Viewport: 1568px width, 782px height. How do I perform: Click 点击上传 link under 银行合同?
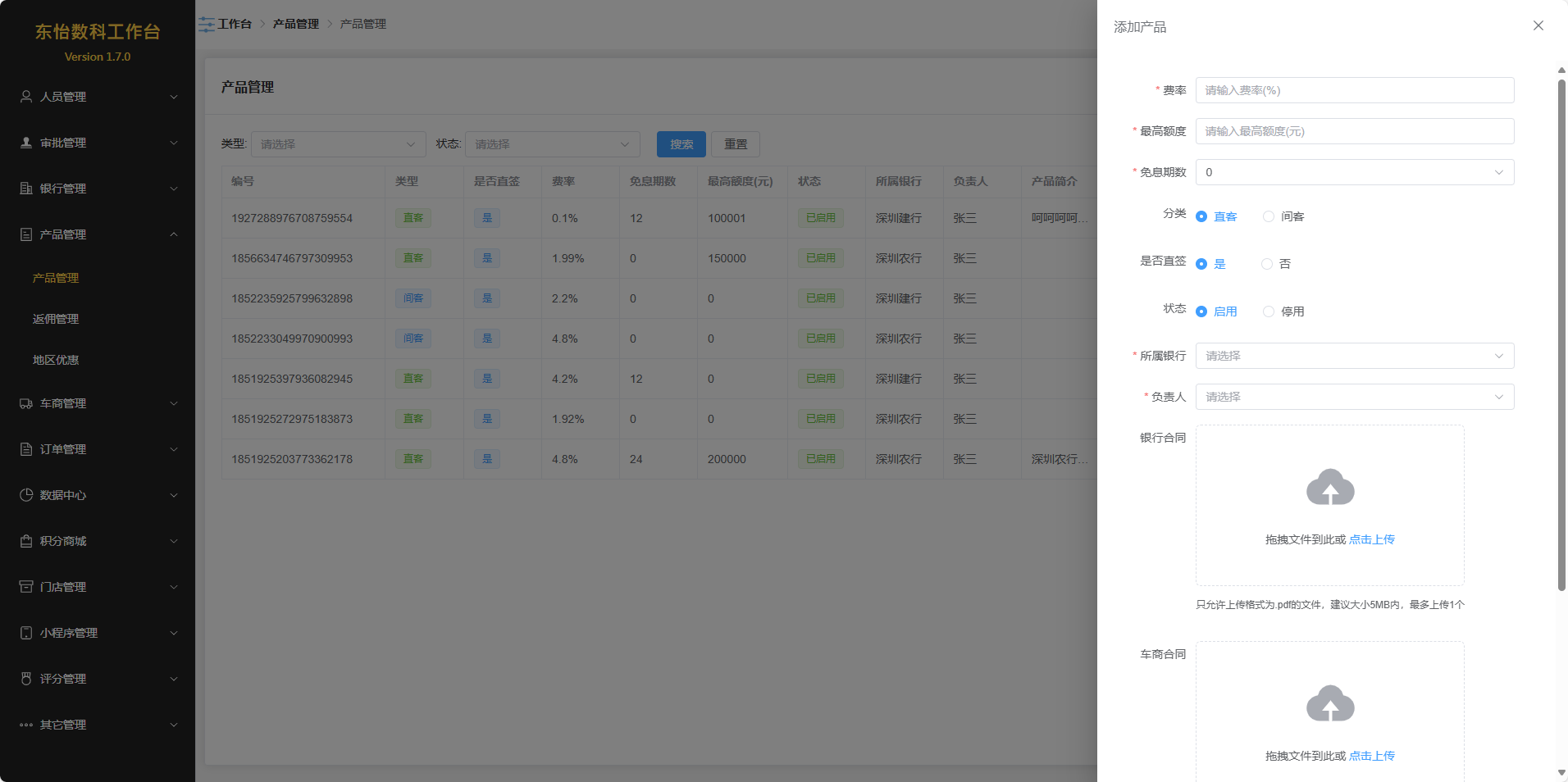(x=1371, y=539)
